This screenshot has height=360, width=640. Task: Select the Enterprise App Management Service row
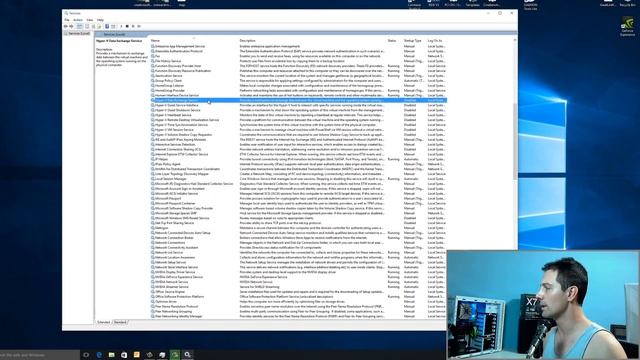298,46
